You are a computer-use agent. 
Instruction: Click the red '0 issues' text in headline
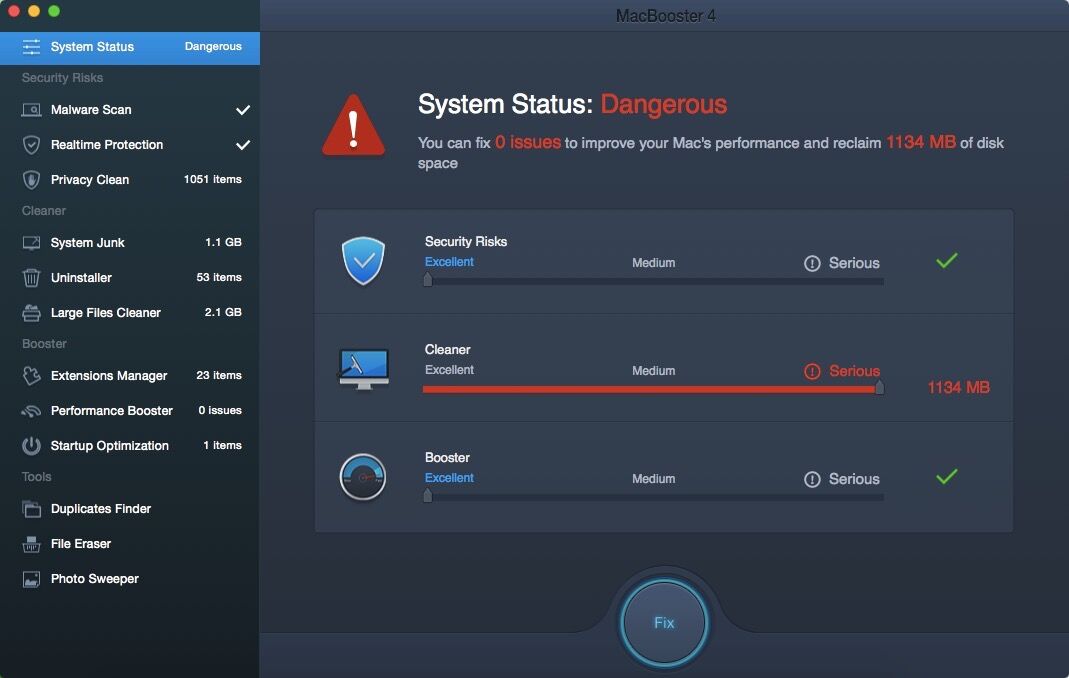click(x=528, y=143)
